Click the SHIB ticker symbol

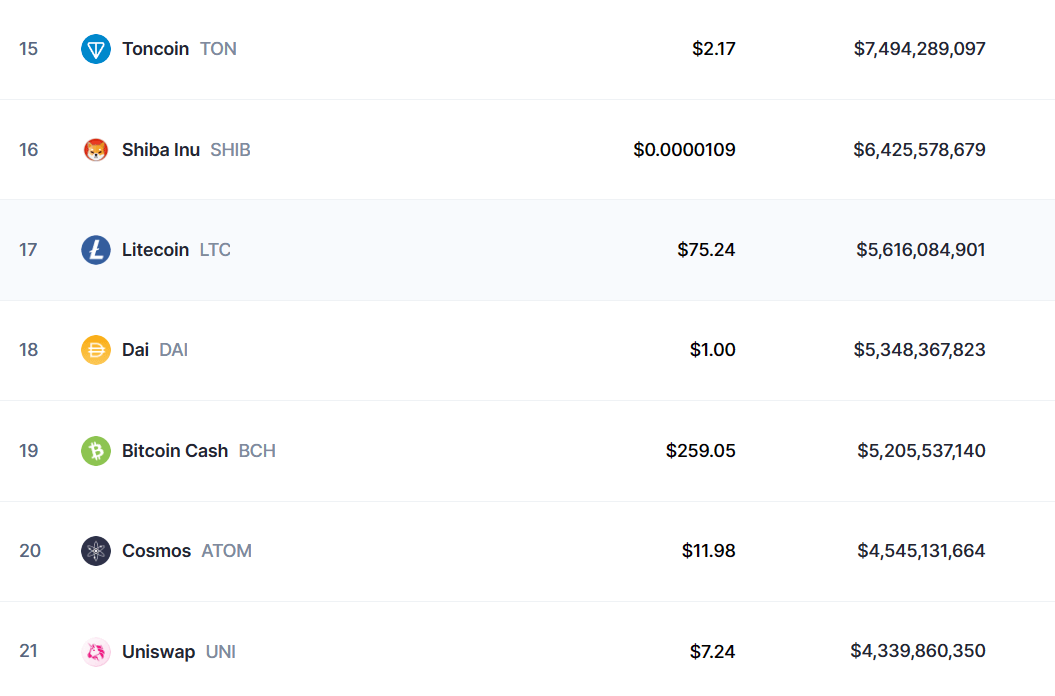[230, 149]
